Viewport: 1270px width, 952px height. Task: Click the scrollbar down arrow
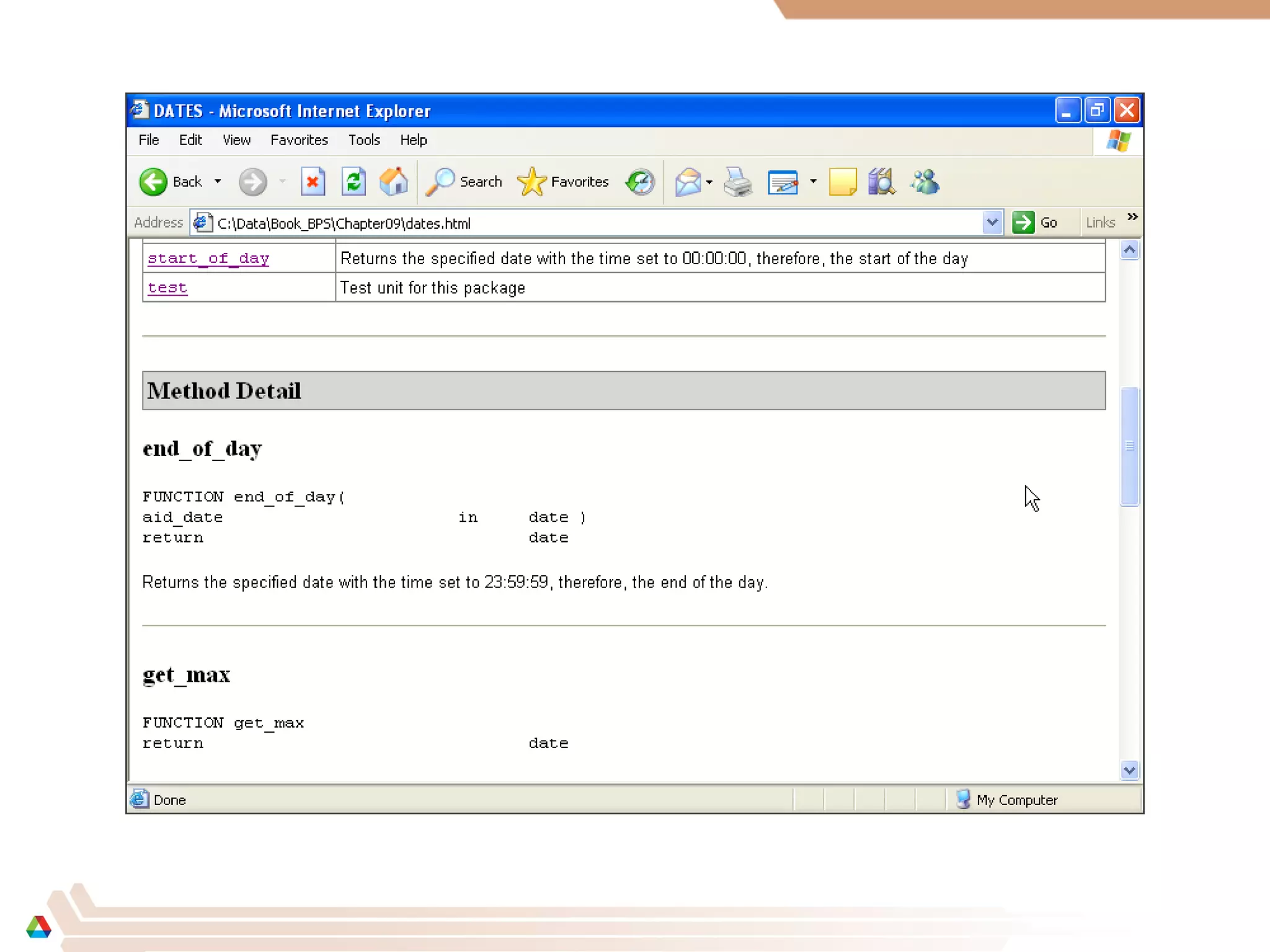click(x=1130, y=770)
